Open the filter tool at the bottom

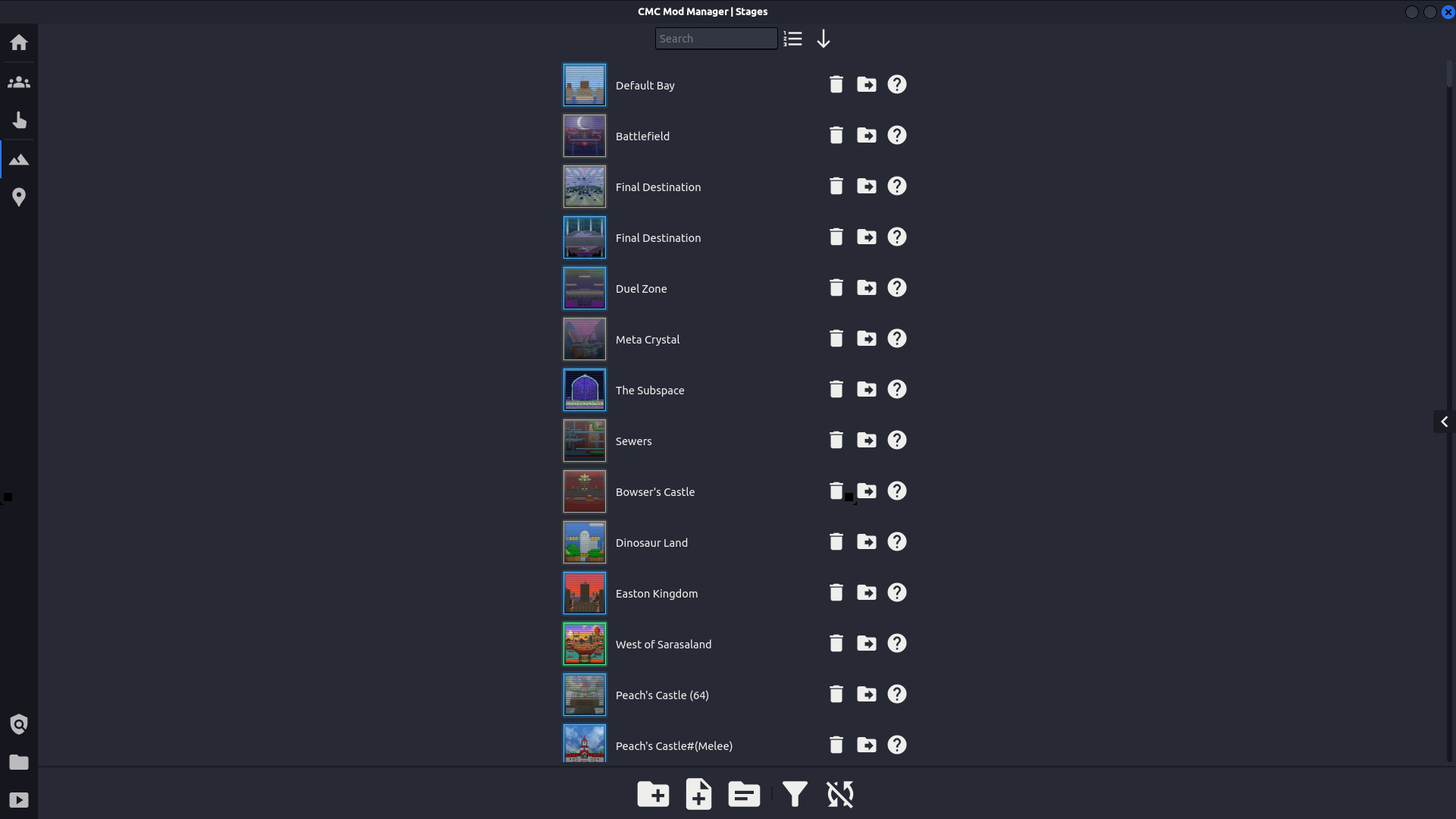(x=794, y=794)
